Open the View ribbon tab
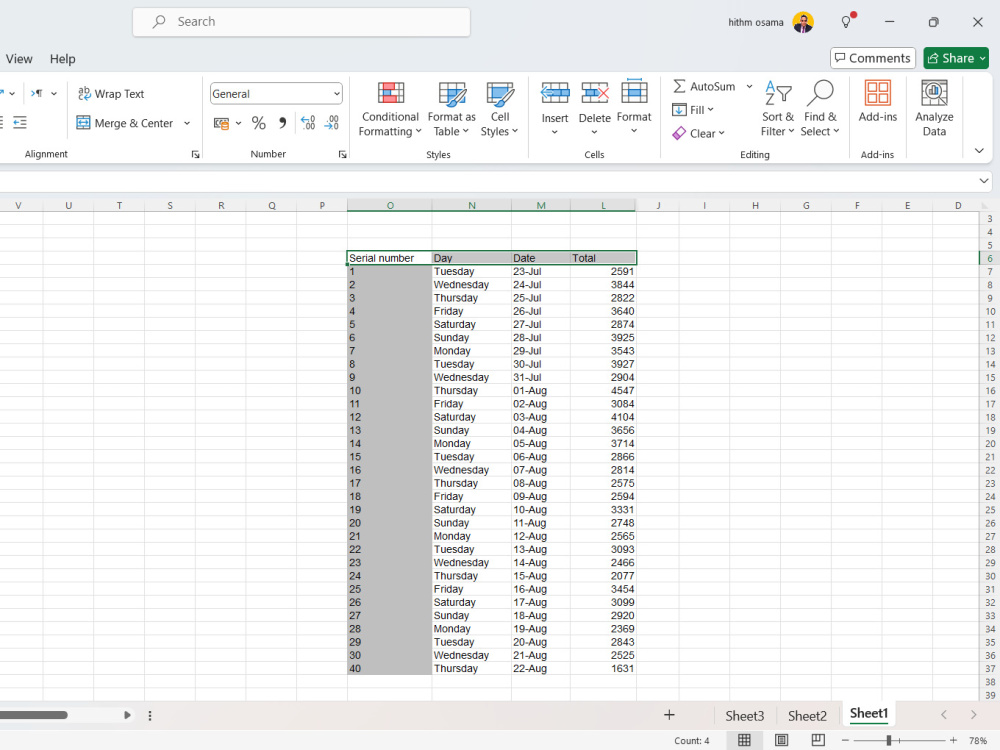Viewport: 1000px width, 750px height. tap(18, 59)
